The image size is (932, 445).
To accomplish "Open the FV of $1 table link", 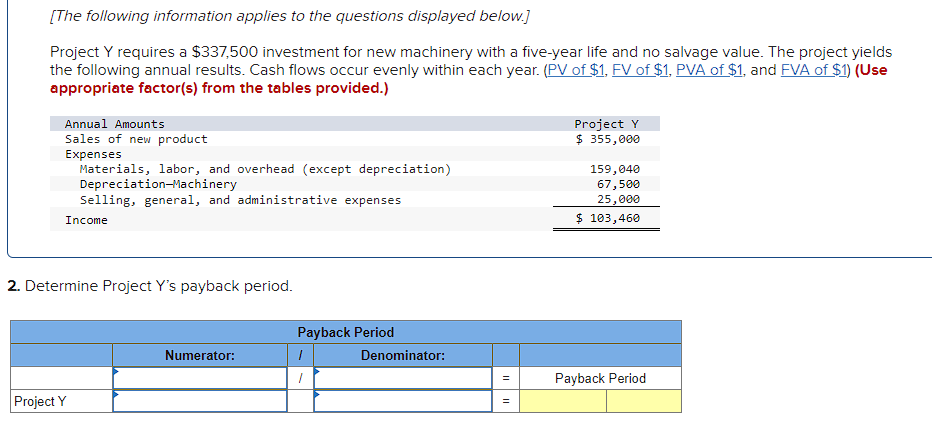I will pyautogui.click(x=641, y=70).
